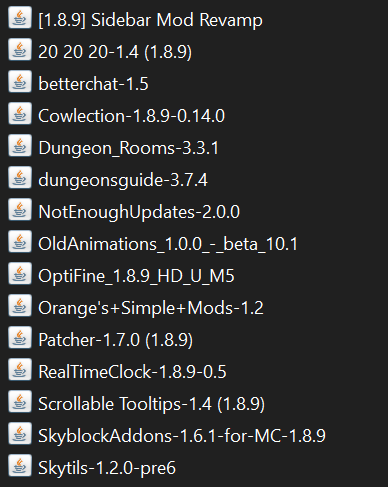
Task: Select Orange's+Simple+Mods-1.2 file name
Action: click(x=151, y=308)
